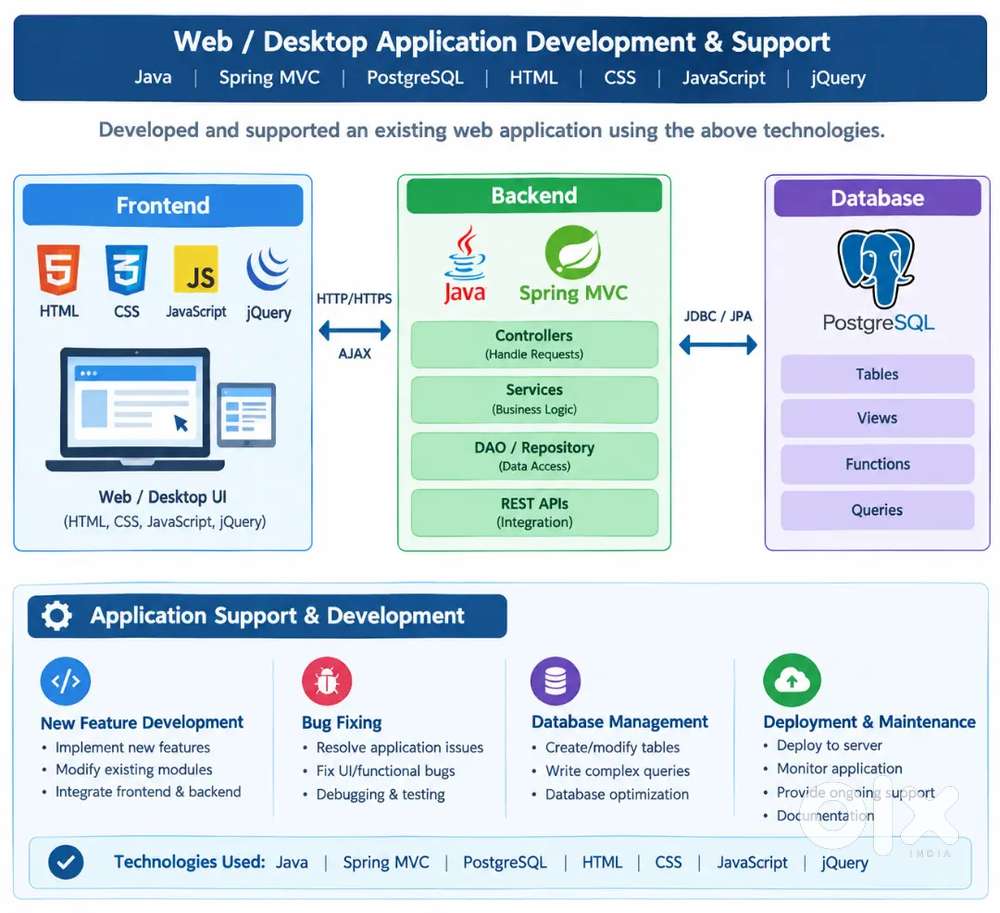Image resolution: width=1000 pixels, height=913 pixels.
Task: Click 'Database optimization' bullet
Action: point(617,794)
